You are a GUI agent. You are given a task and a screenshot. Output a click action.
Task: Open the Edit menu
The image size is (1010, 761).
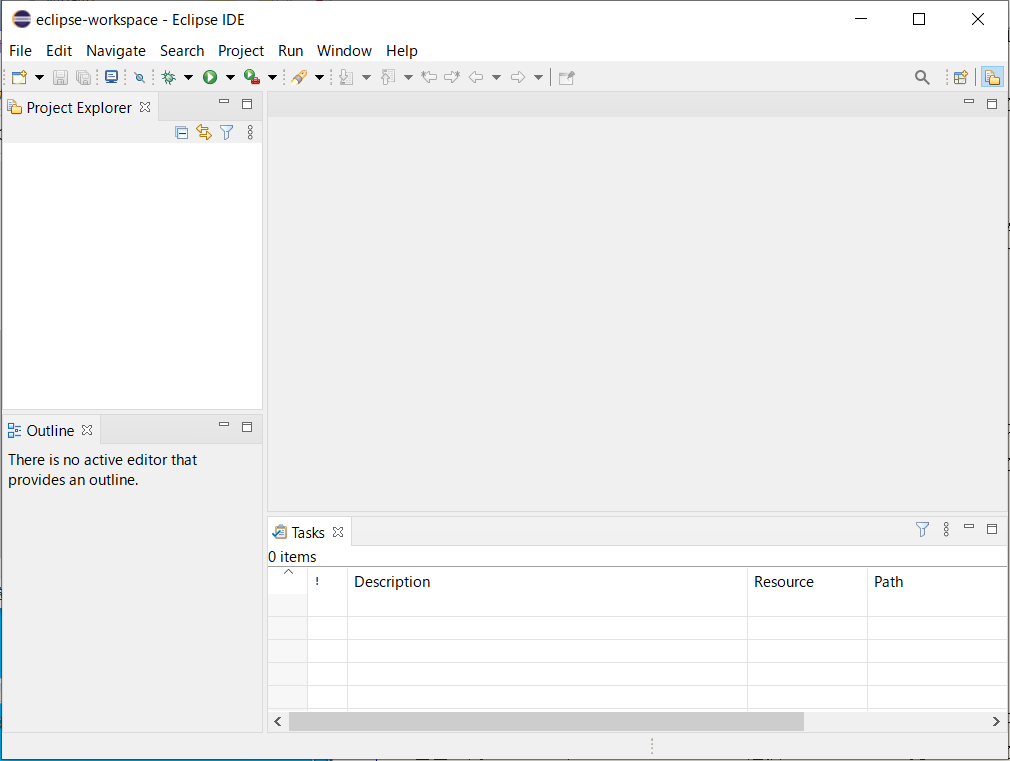59,51
